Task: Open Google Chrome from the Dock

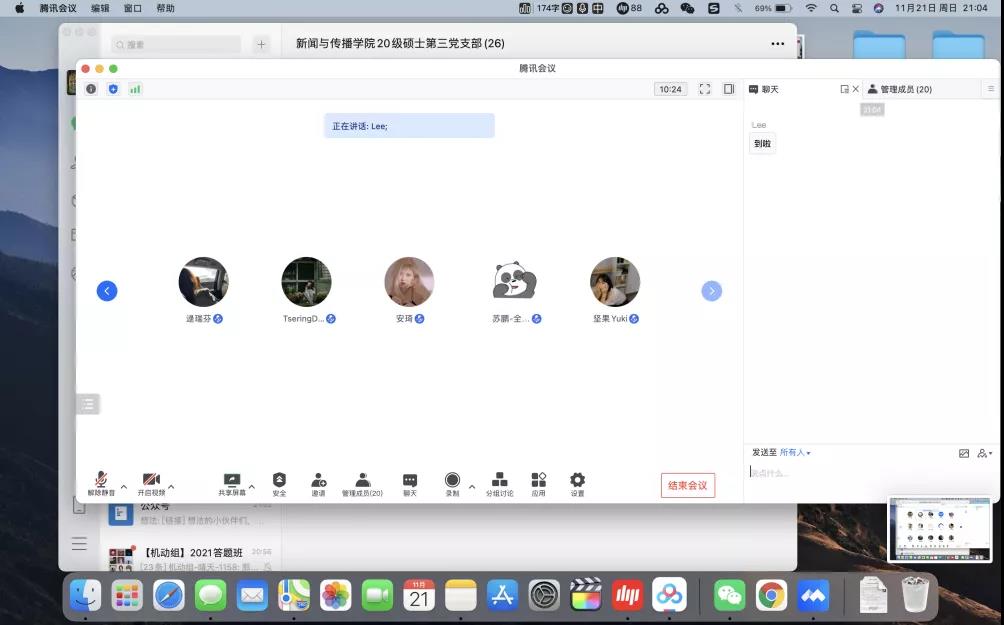Action: [x=772, y=596]
